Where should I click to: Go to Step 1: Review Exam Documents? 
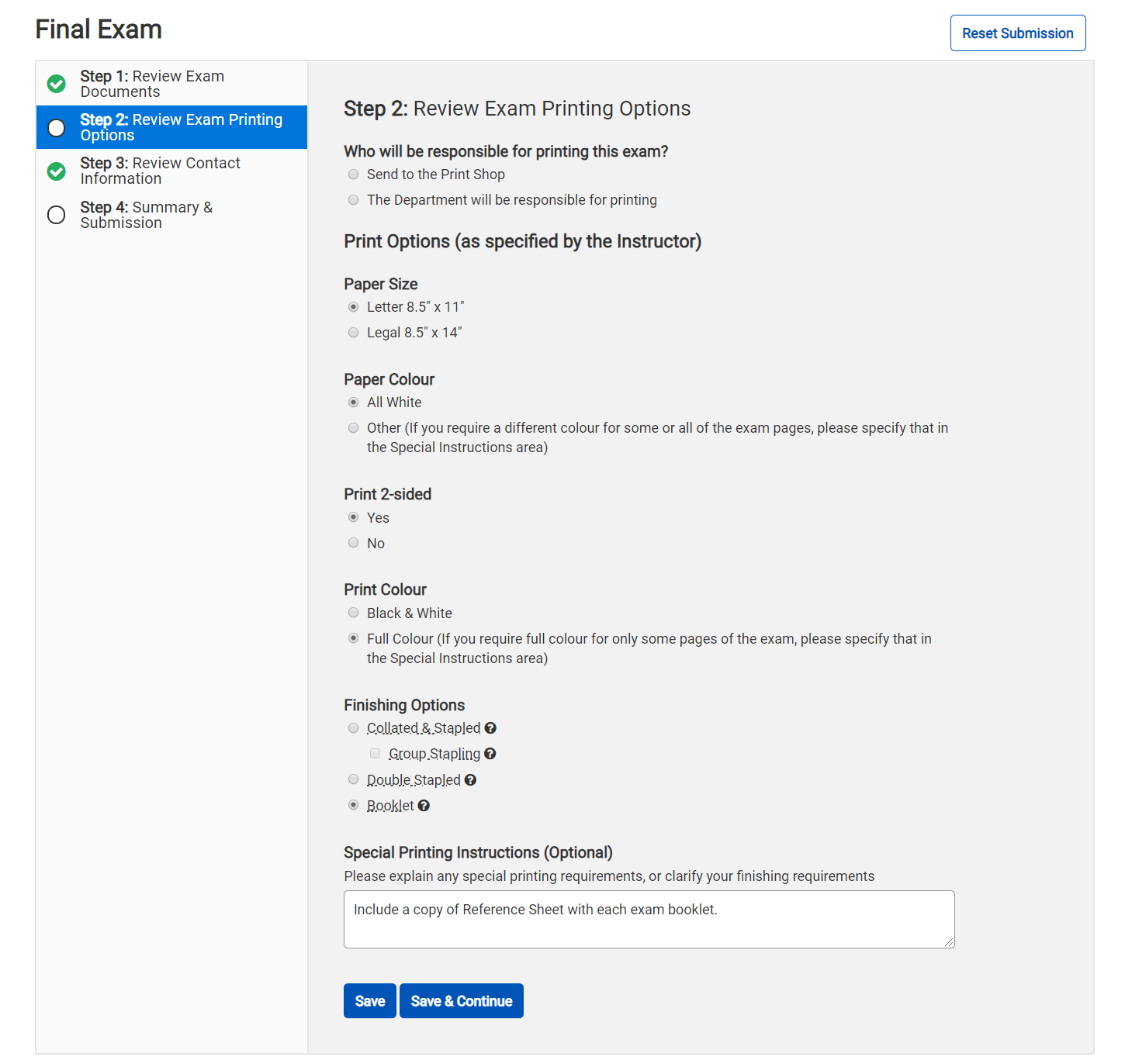(x=172, y=84)
